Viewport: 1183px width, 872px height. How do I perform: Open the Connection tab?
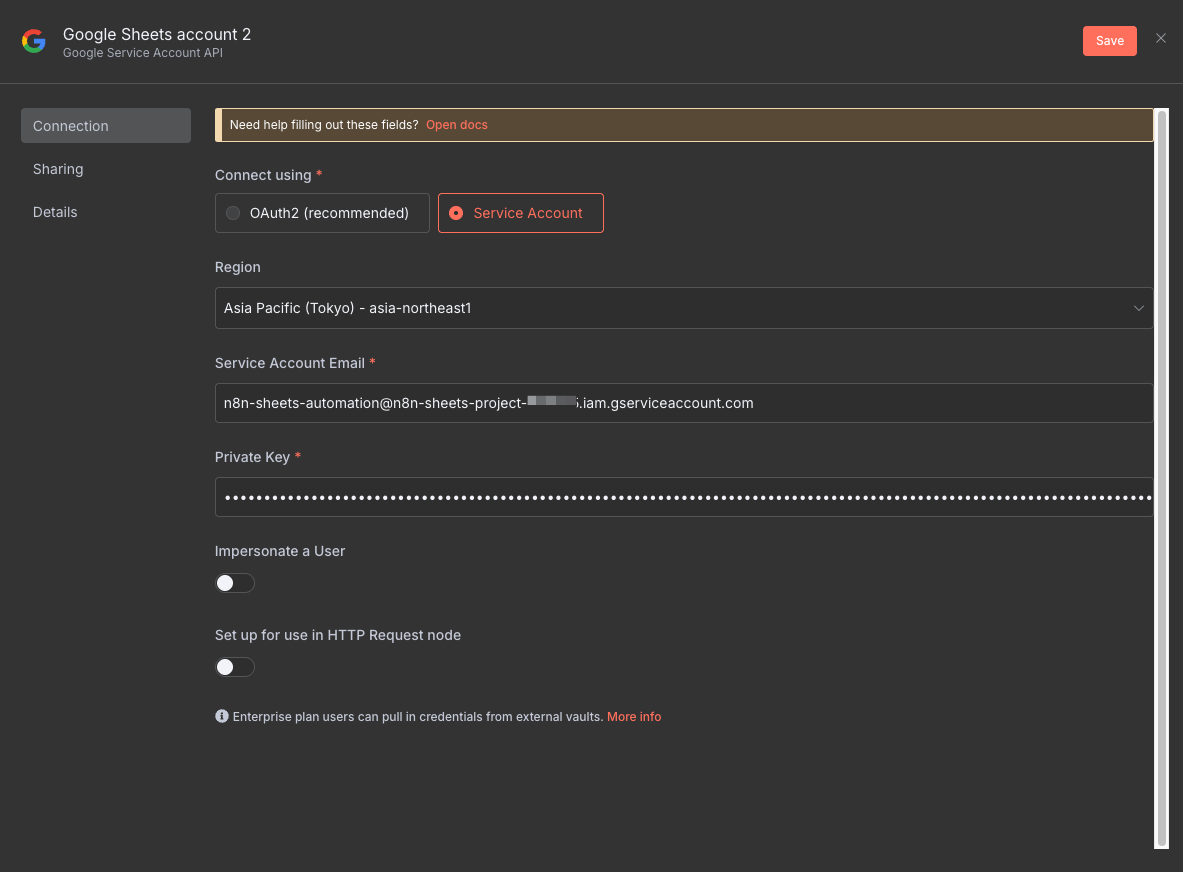coord(106,125)
